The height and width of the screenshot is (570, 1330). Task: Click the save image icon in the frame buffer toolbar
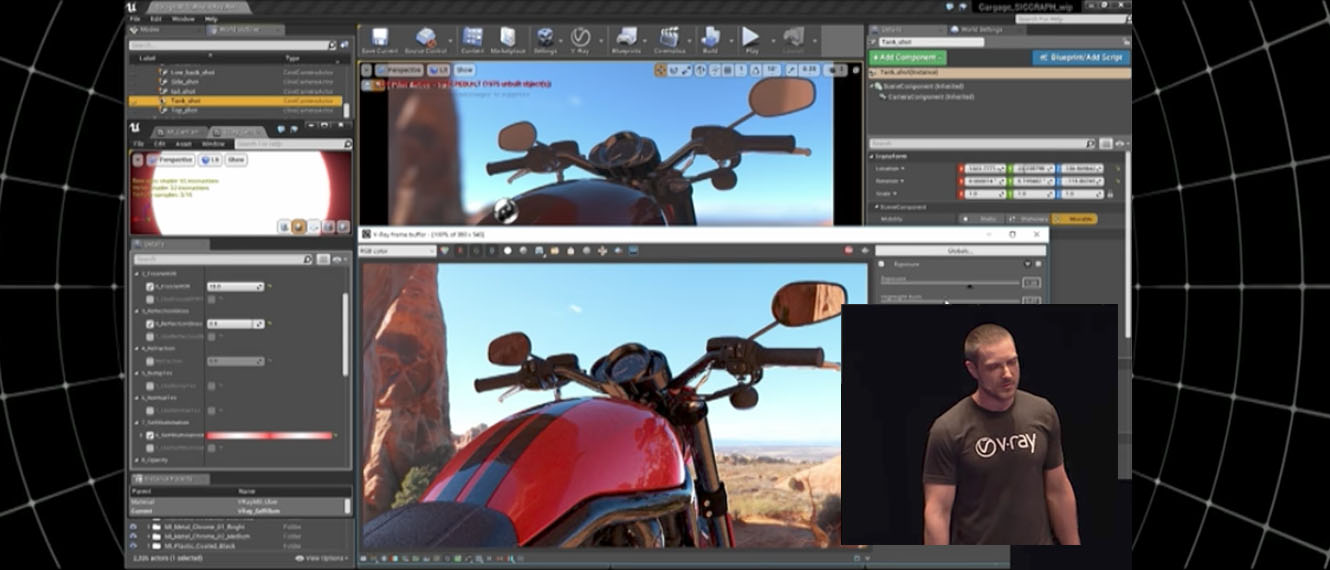pyautogui.click(x=539, y=250)
